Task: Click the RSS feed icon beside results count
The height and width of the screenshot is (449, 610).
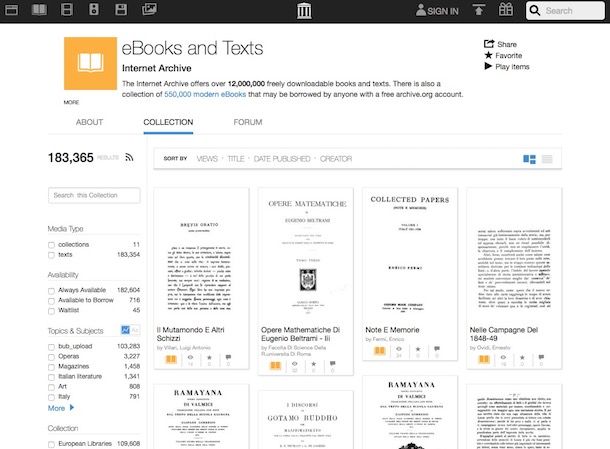Action: click(130, 157)
